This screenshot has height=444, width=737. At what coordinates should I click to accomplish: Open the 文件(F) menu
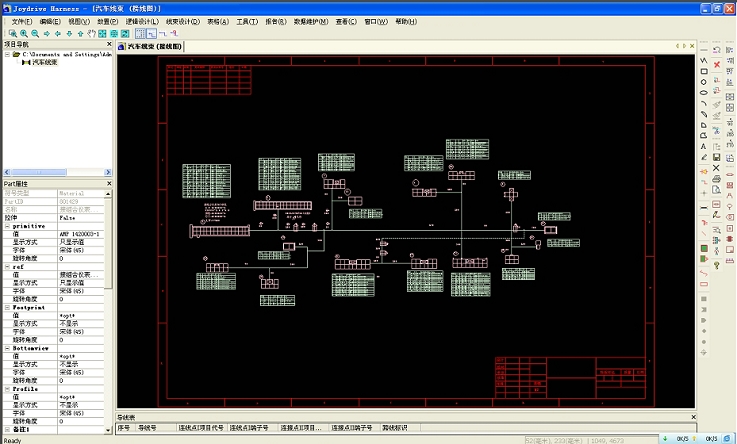(x=22, y=20)
